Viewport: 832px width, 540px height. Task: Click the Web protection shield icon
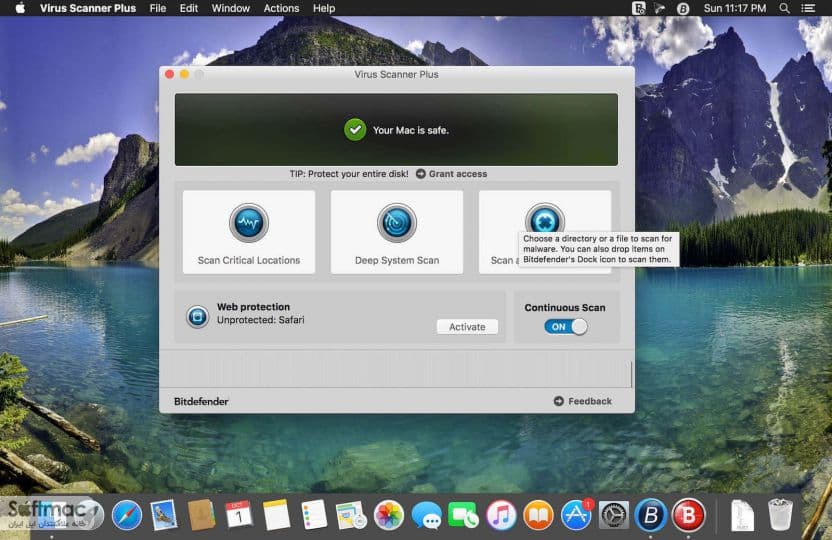pyautogui.click(x=197, y=317)
